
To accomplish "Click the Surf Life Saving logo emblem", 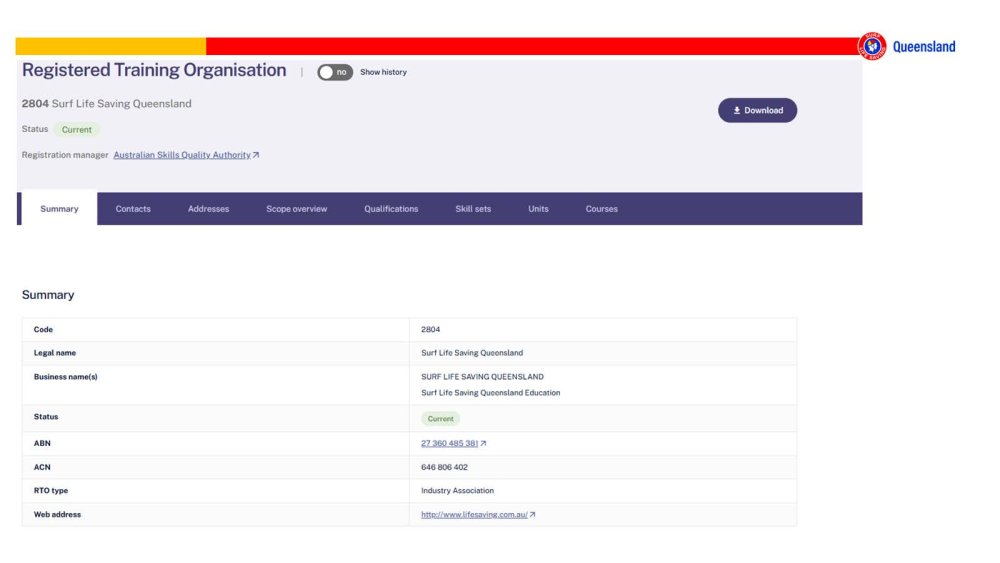I will 872,46.
